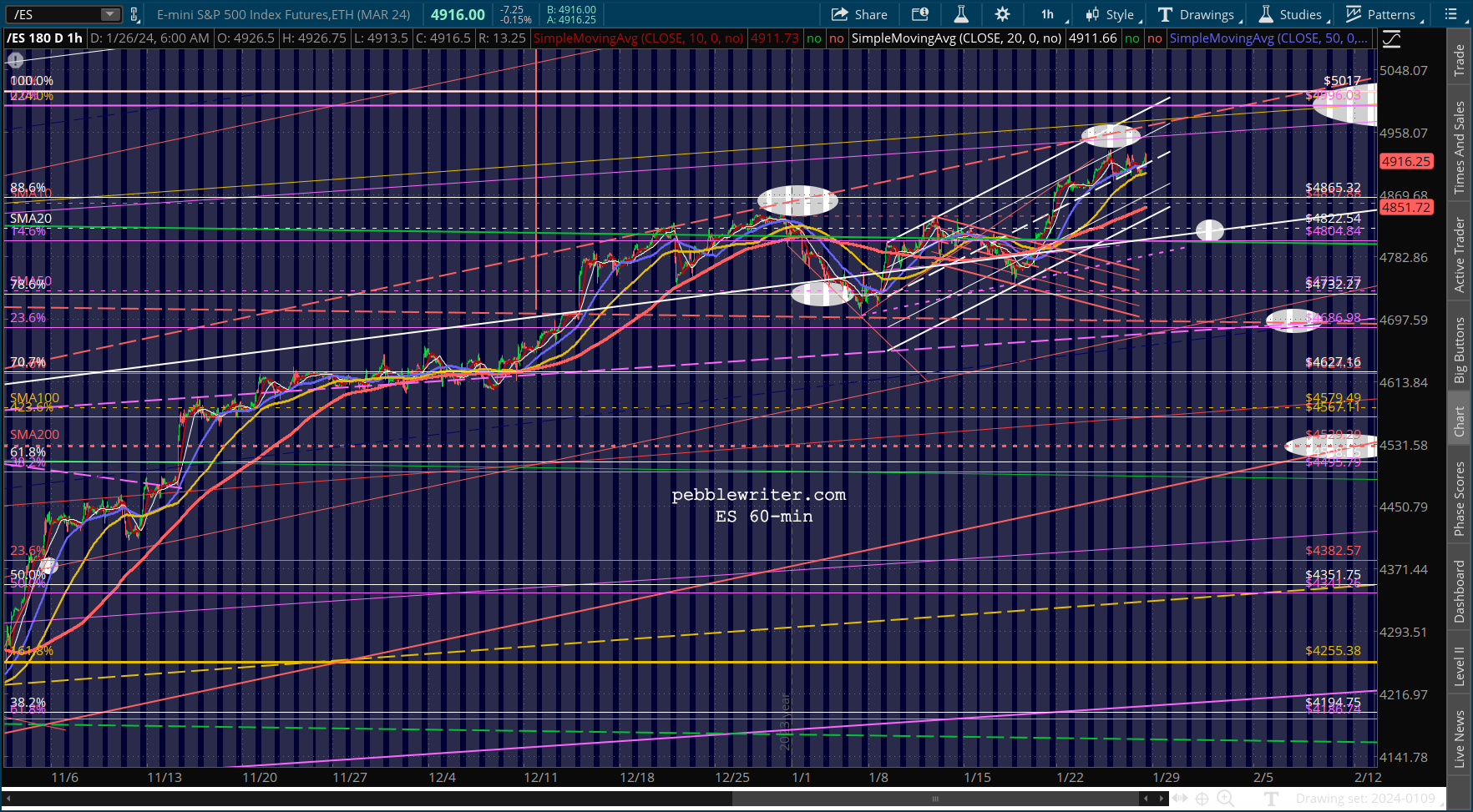Click the E-mini S&P 500 Index Futures description
The height and width of the screenshot is (812, 1473).
pyautogui.click(x=284, y=14)
